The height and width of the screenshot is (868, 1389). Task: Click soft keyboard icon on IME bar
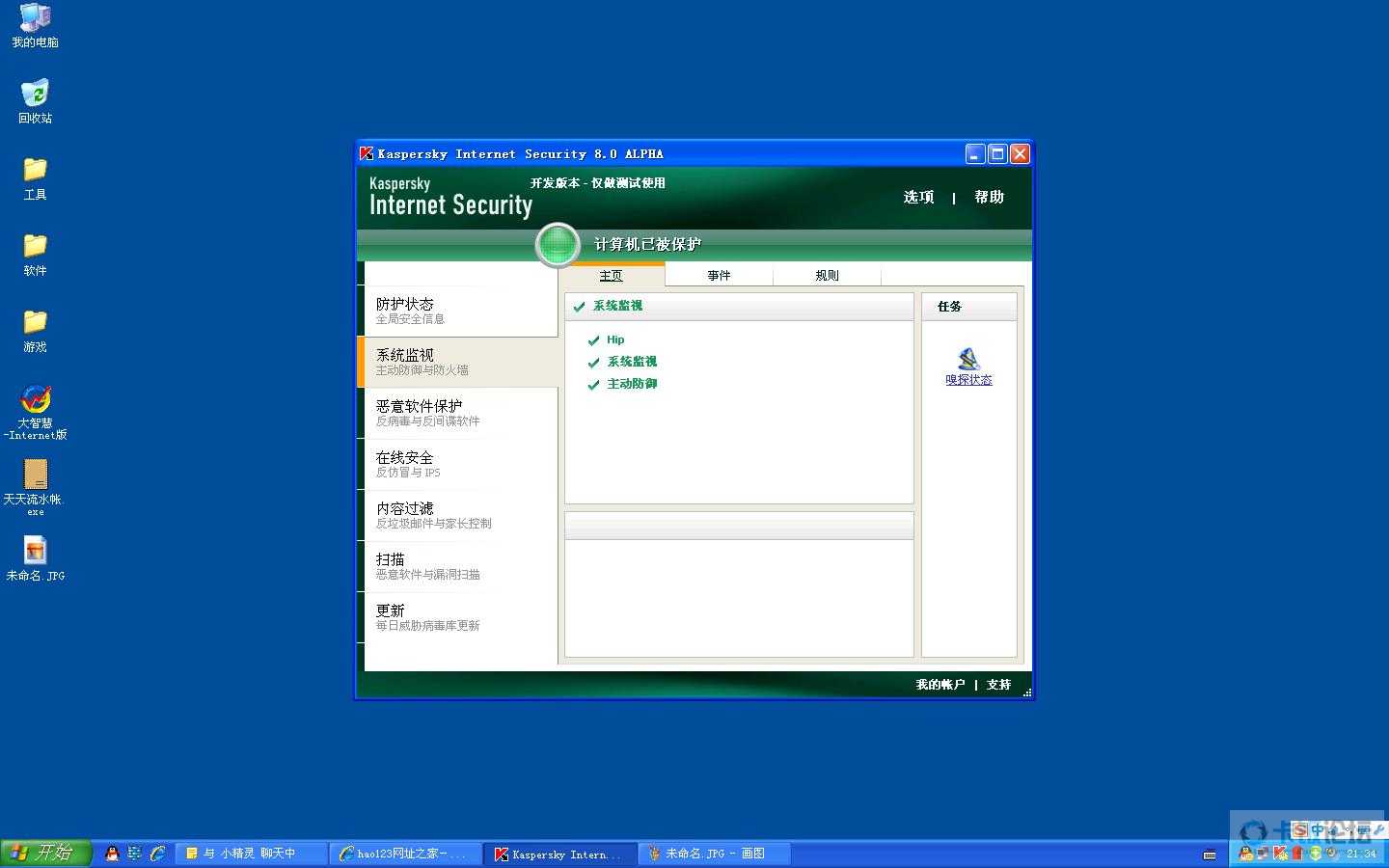(1364, 829)
